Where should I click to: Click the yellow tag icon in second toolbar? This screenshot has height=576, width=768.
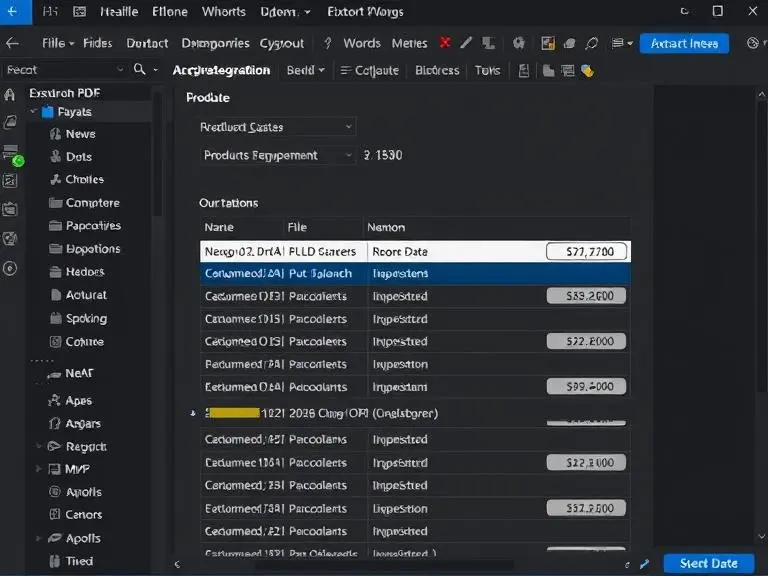(588, 71)
